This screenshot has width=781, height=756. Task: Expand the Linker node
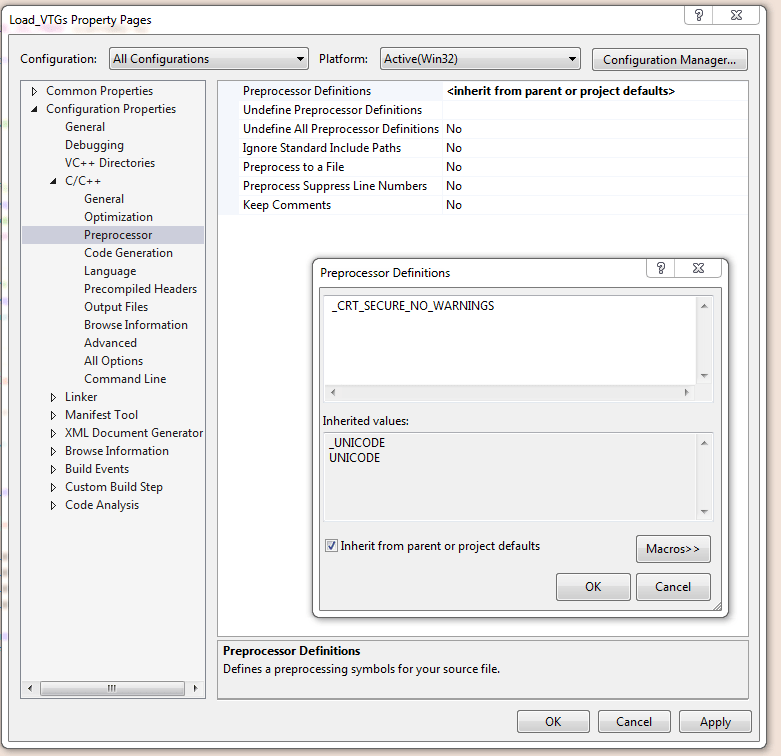(x=53, y=397)
